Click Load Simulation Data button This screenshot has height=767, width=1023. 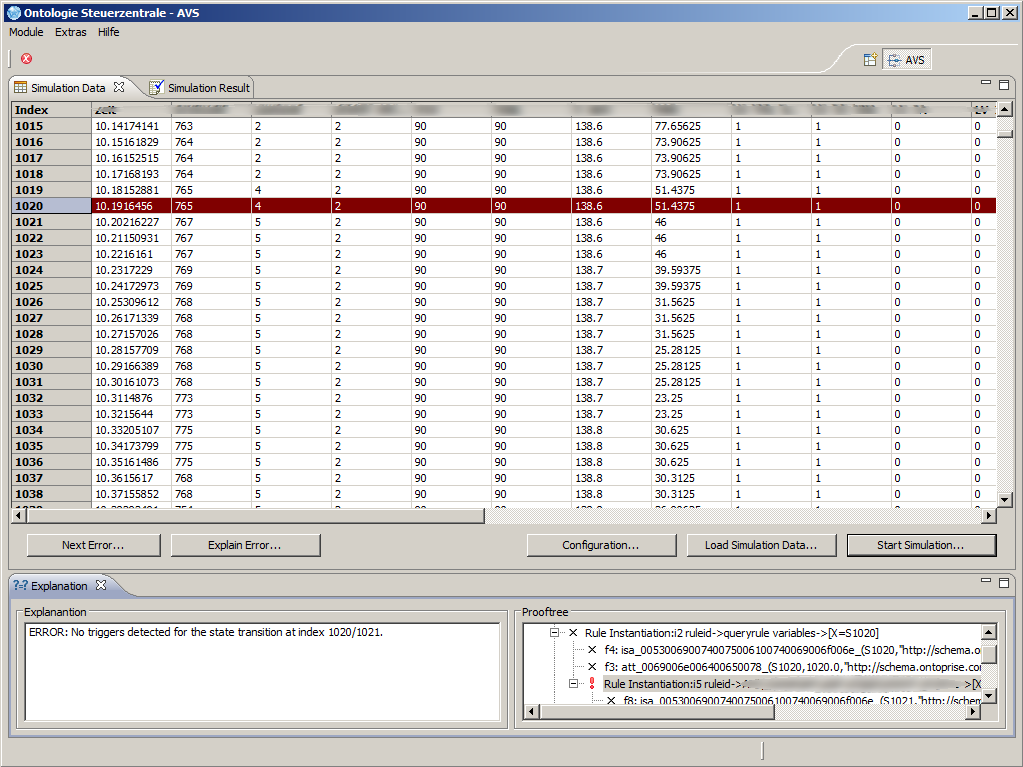point(761,545)
